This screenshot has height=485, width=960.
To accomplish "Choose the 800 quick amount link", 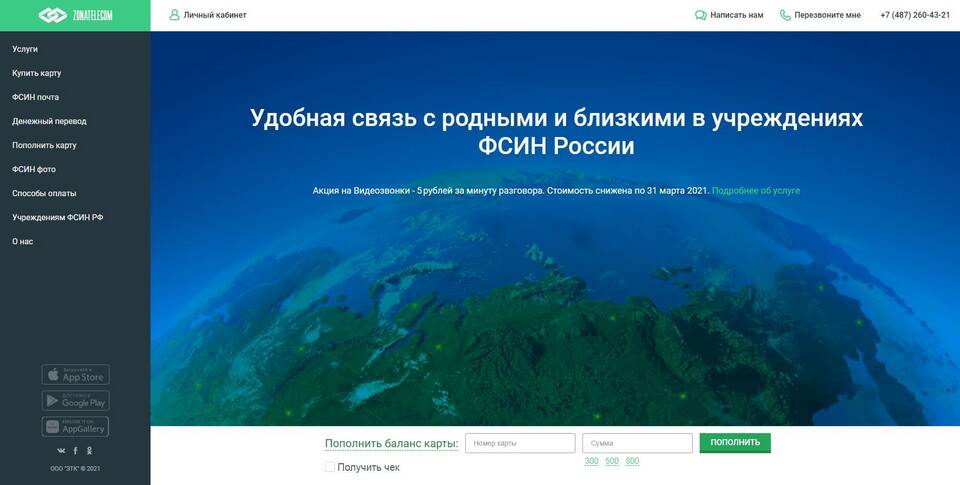I will pos(632,461).
